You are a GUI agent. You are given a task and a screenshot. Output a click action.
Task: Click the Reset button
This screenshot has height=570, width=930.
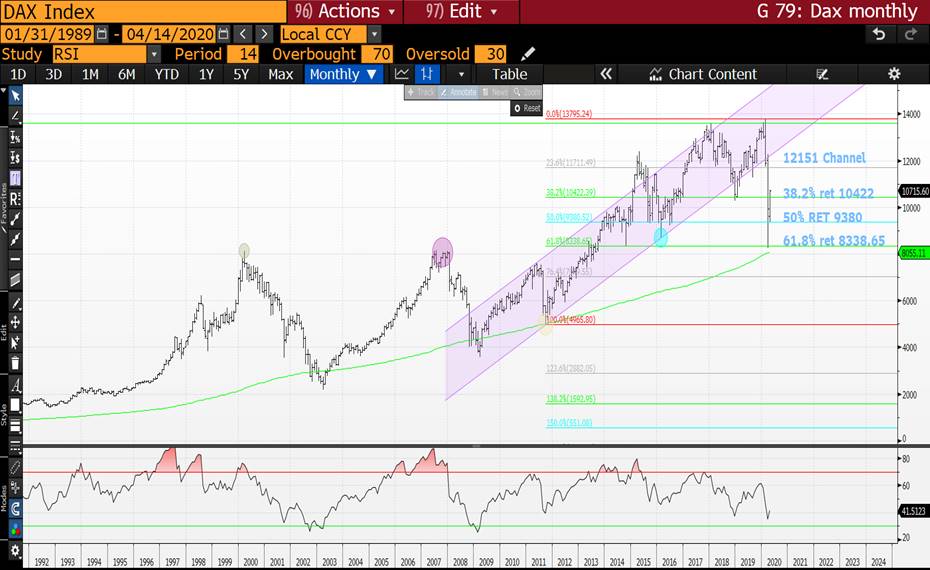(x=527, y=108)
